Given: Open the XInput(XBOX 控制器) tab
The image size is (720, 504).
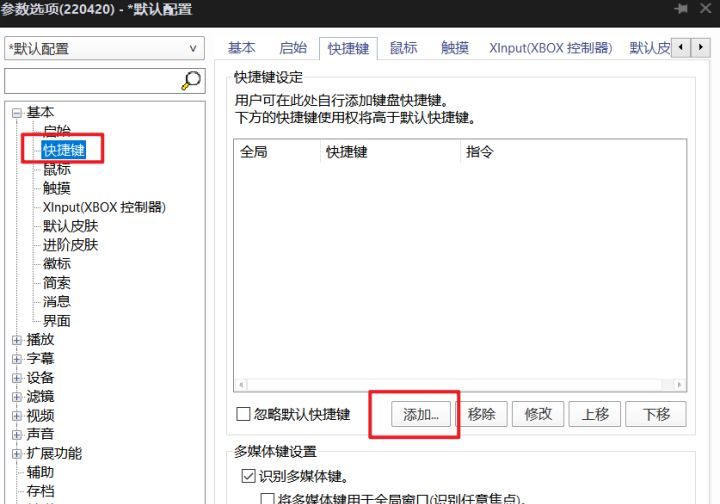Looking at the screenshot, I should point(551,48).
